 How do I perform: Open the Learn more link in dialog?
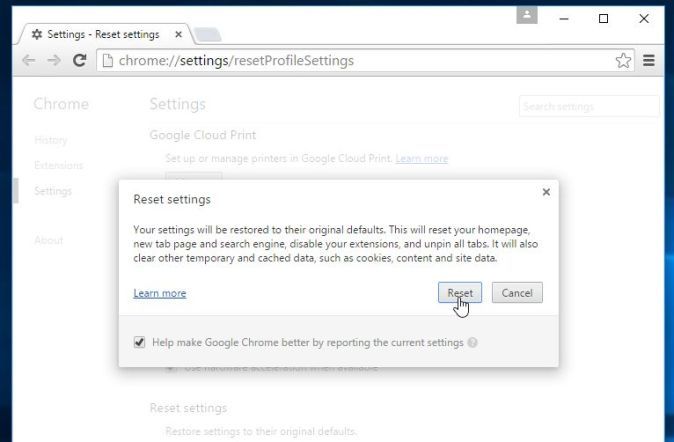(159, 293)
